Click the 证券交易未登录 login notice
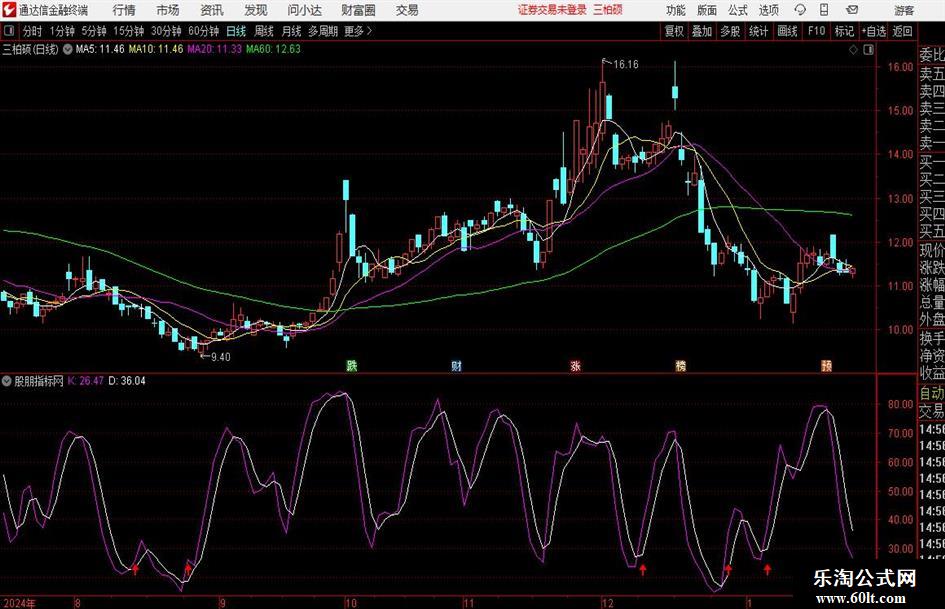The width and height of the screenshot is (945, 609). (x=552, y=10)
